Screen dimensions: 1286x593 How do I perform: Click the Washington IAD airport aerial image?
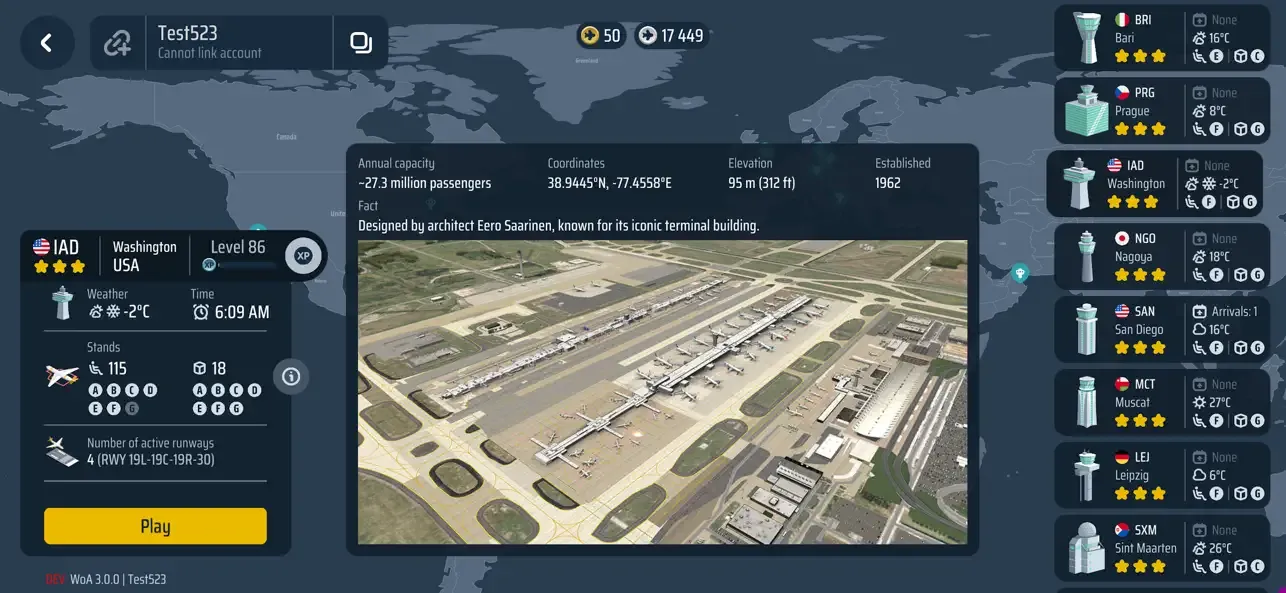click(x=662, y=392)
